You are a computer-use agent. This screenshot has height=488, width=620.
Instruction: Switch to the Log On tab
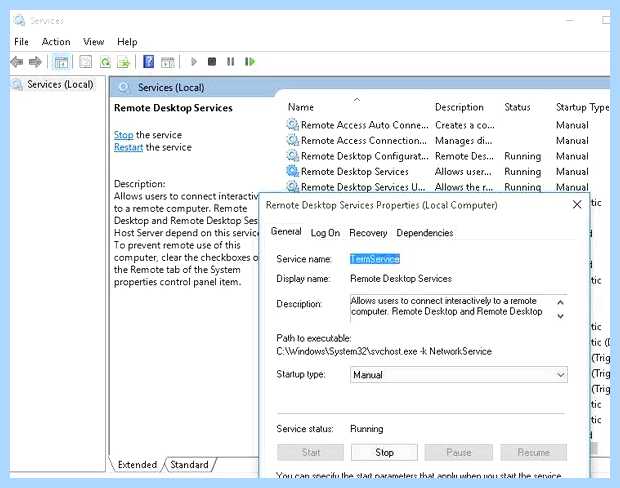(x=325, y=233)
